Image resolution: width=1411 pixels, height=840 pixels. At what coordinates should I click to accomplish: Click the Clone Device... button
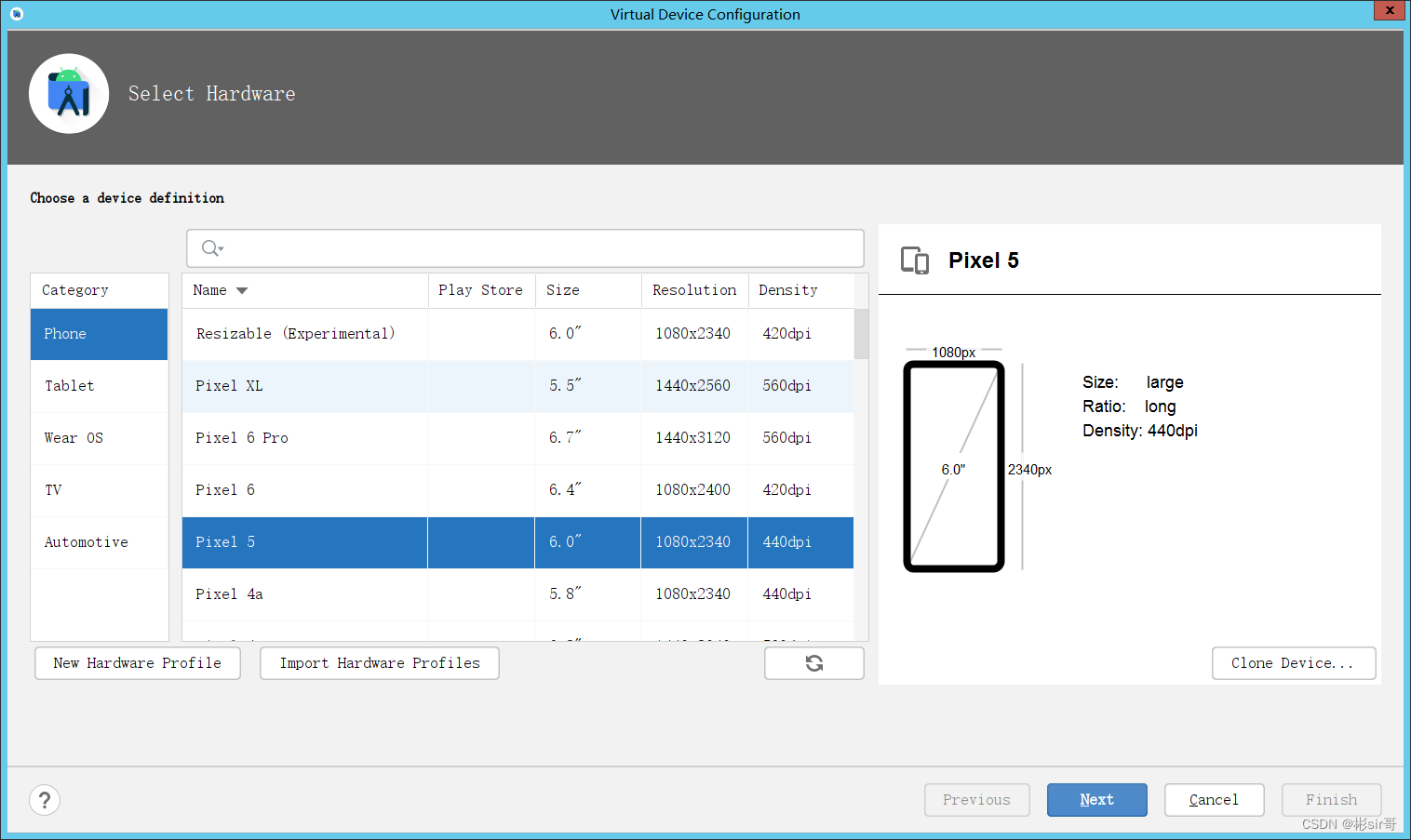[1294, 663]
